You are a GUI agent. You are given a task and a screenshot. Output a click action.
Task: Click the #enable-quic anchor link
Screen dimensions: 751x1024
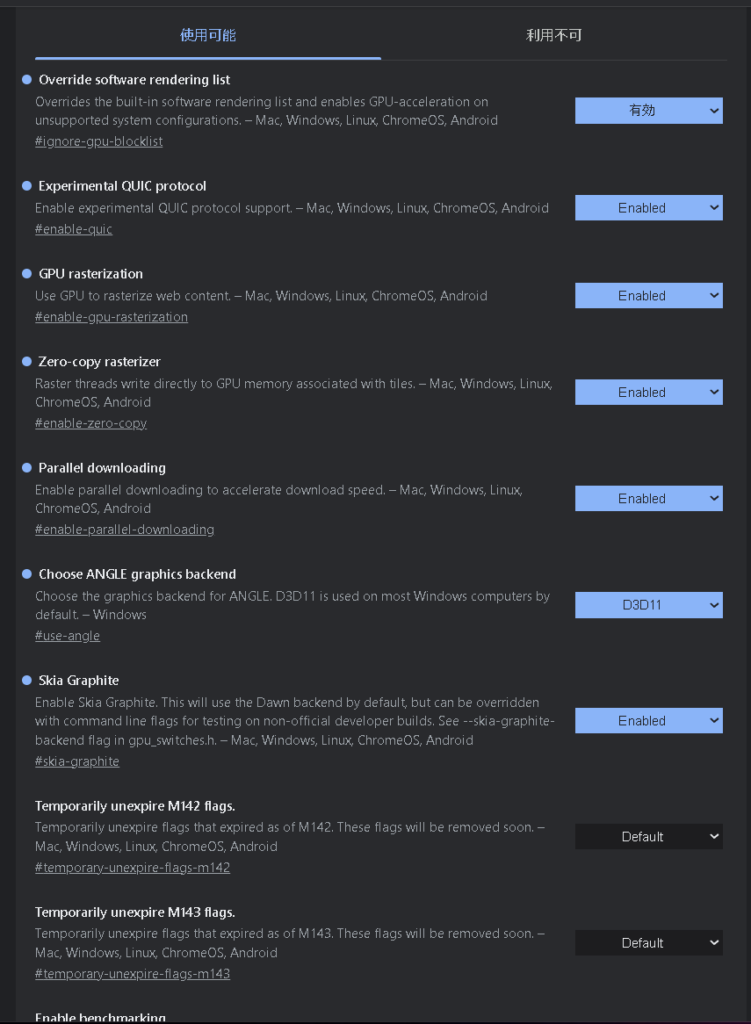[74, 230]
